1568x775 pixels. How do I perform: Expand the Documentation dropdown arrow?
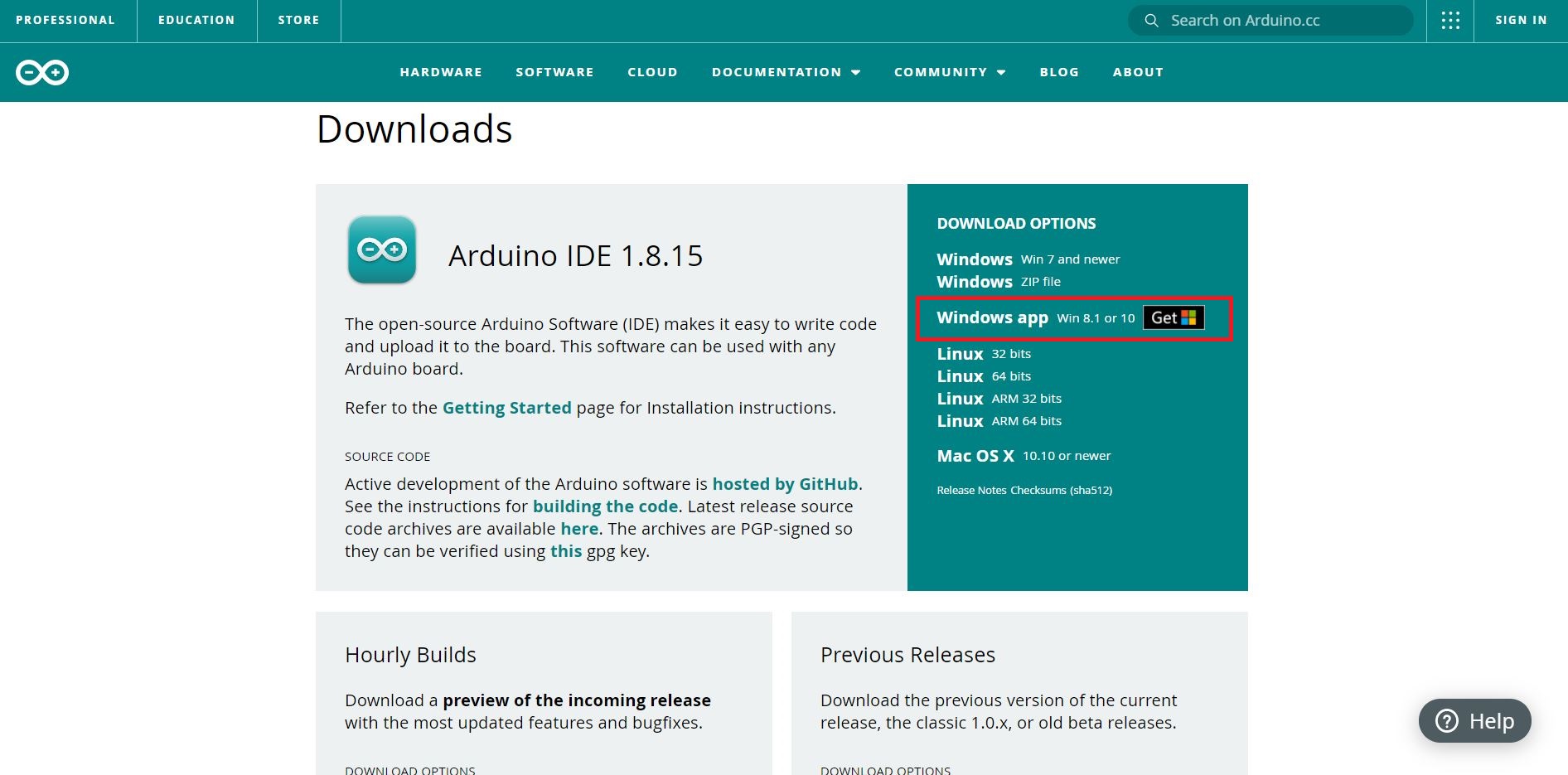(856, 73)
